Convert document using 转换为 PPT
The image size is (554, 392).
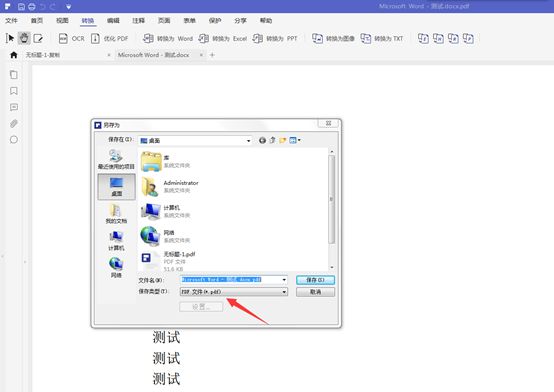(x=275, y=39)
